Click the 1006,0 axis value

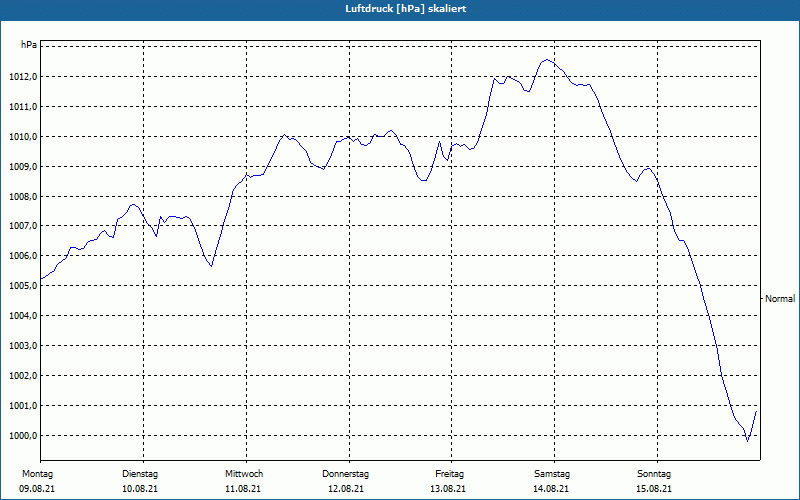coord(23,256)
